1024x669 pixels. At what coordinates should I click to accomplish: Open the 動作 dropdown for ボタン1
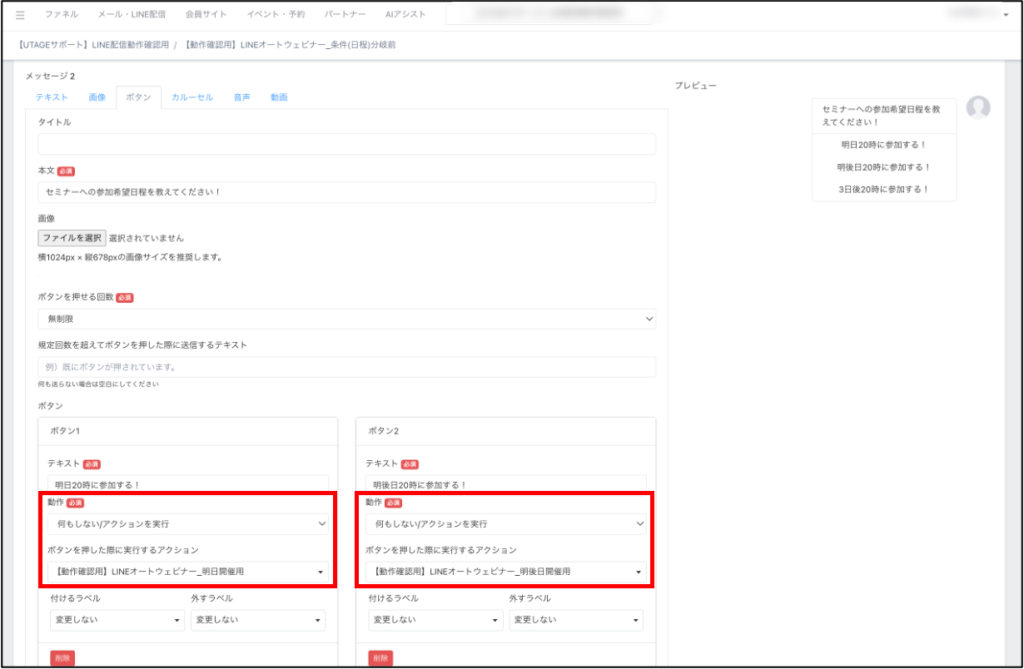[188, 523]
